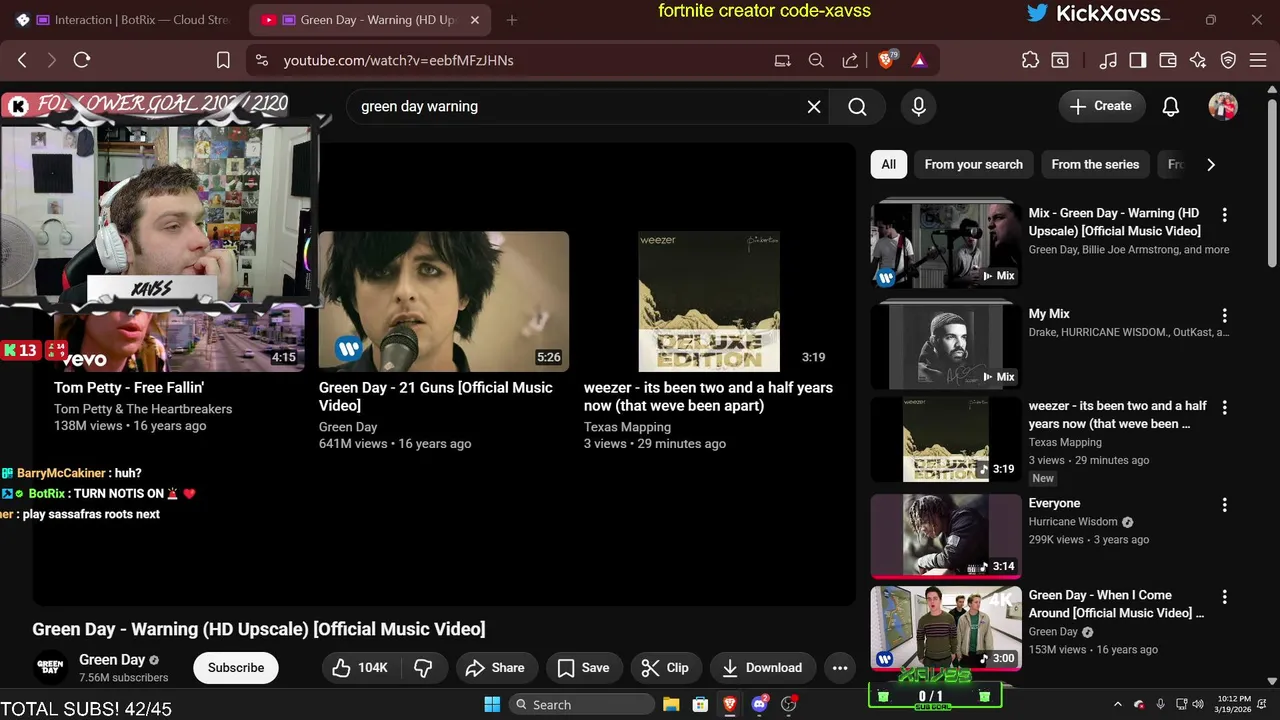Screen dimensions: 1280x720
Task: Click the Clip scissors button
Action: 666,668
